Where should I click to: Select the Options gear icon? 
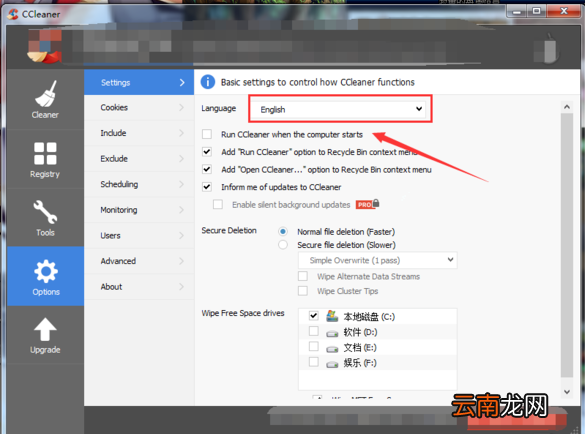[x=46, y=271]
